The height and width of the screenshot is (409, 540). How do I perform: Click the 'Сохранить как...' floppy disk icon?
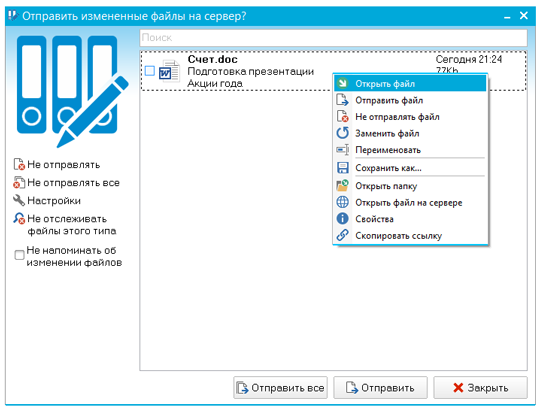[342, 168]
